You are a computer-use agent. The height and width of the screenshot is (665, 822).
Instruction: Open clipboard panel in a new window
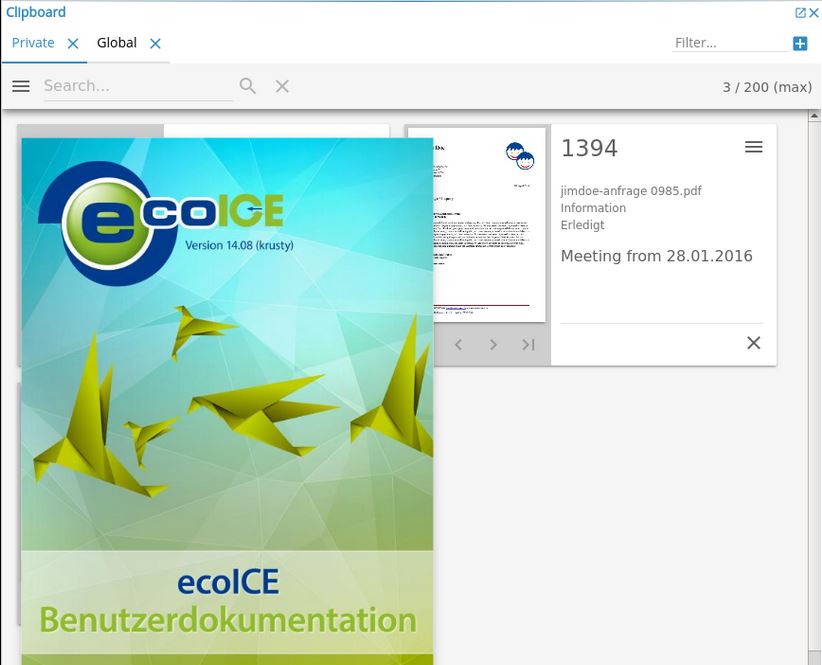(800, 13)
